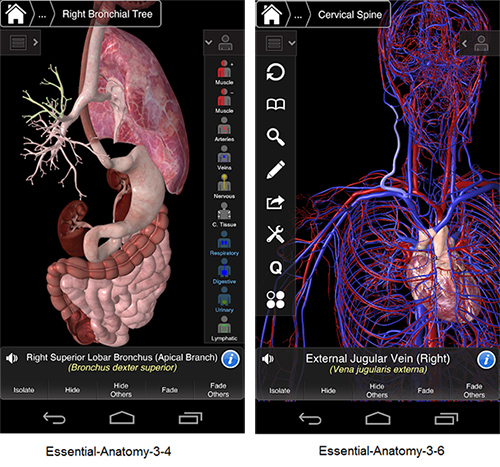Tap Isolate in the bronchial screen

pyautogui.click(x=24, y=390)
